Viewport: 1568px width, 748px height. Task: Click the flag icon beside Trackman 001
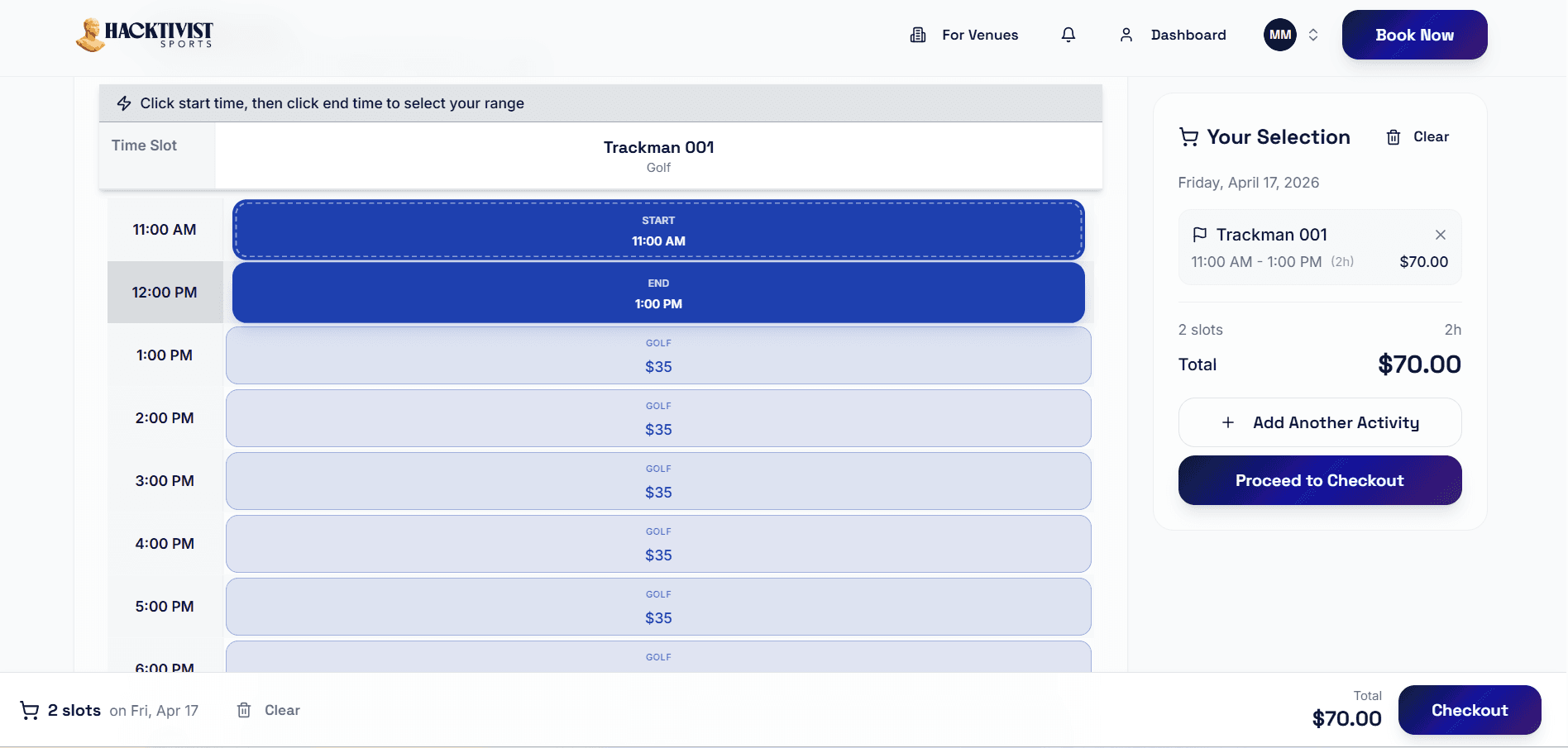pos(1200,235)
